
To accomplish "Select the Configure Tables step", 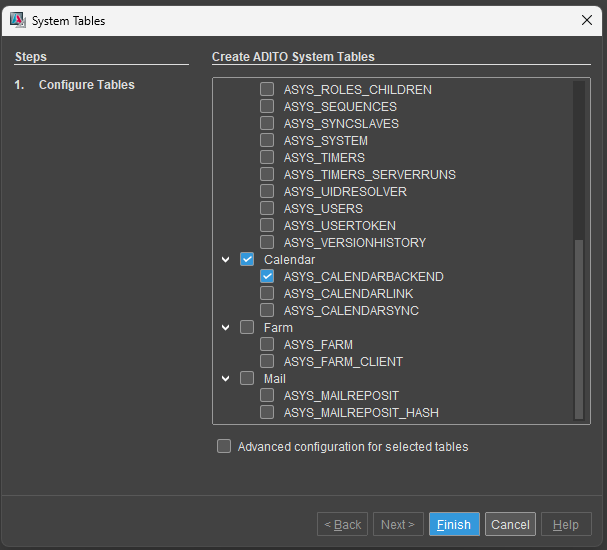I will (86, 85).
